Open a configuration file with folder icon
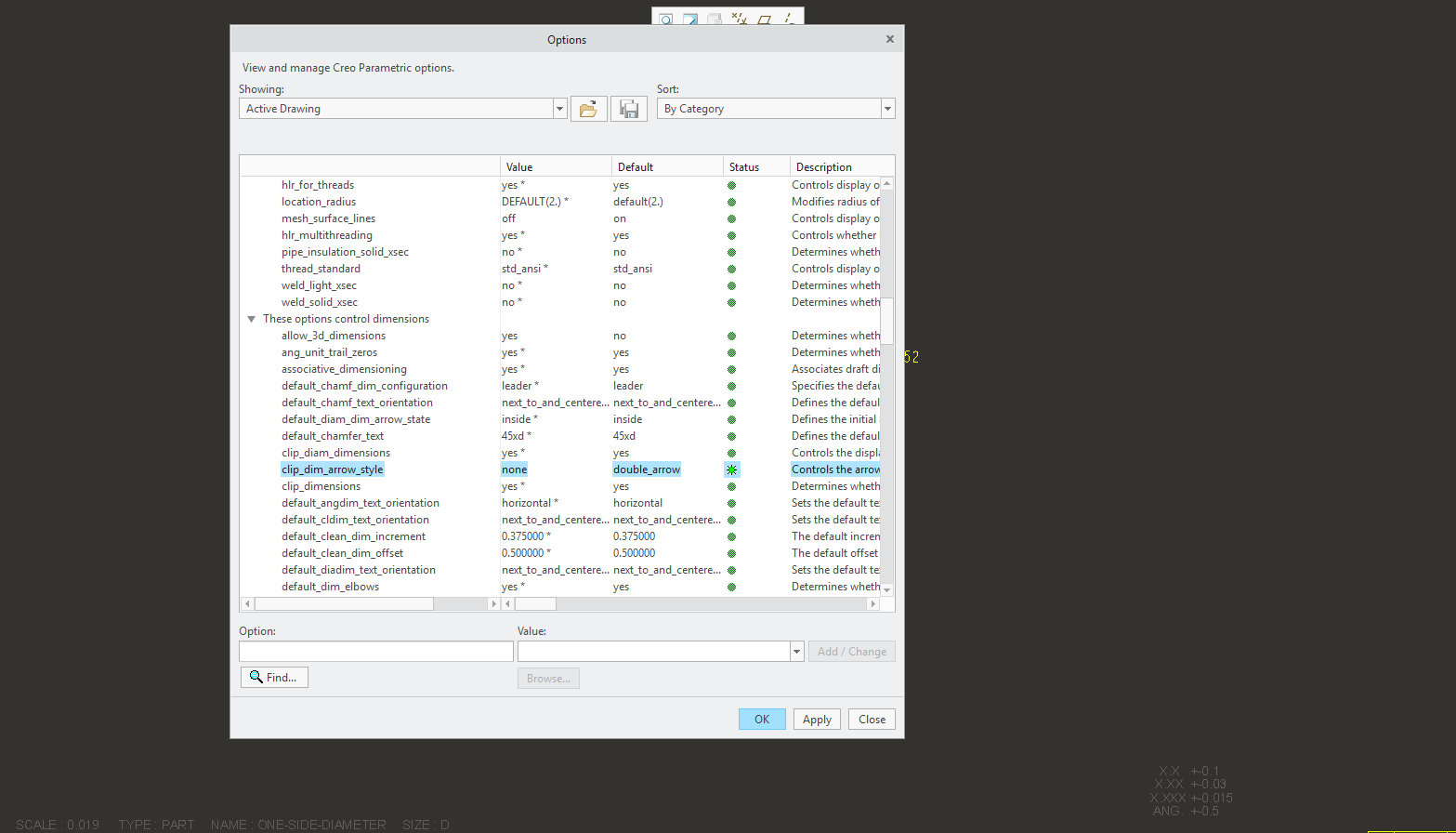Image resolution: width=1456 pixels, height=833 pixels. click(588, 109)
